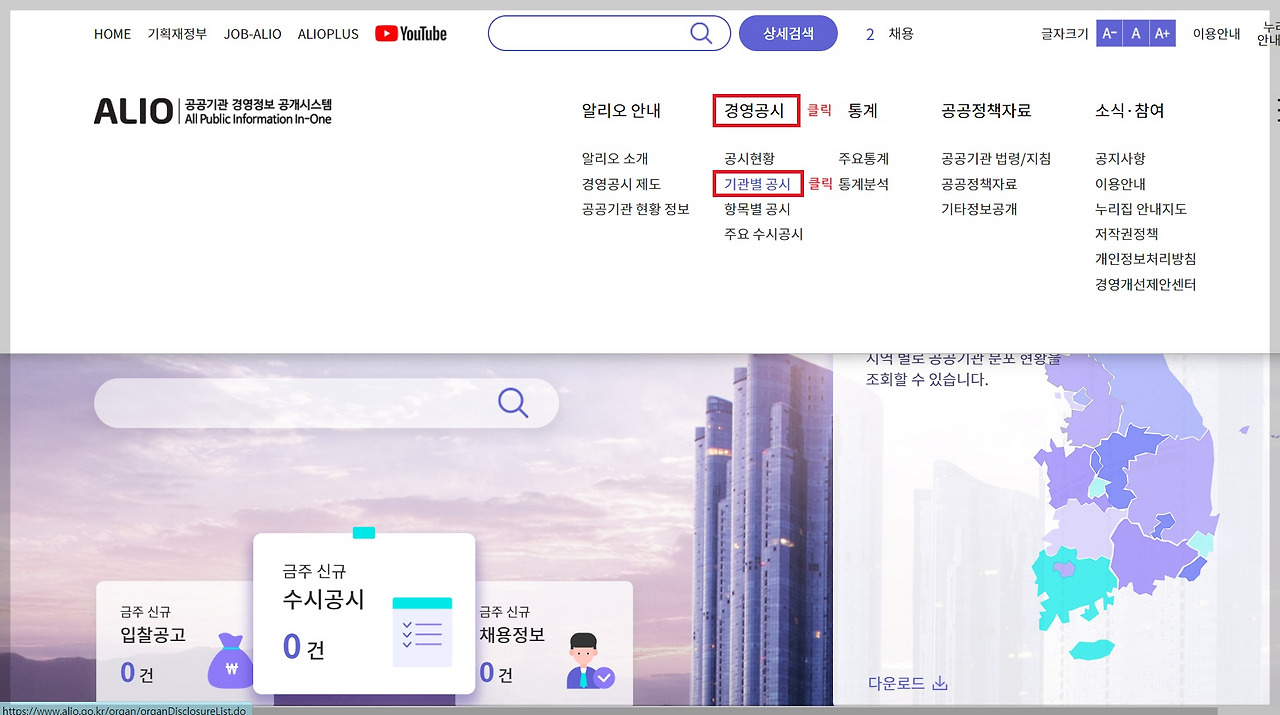1280x715 pixels.
Task: Open the 기관별 공시 link
Action: (x=757, y=184)
